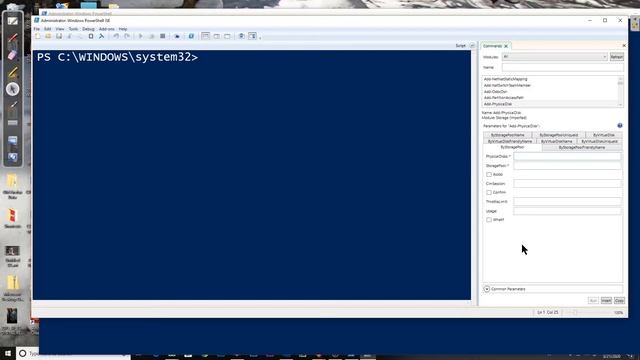Viewport: 640px width, 360px height.
Task: Click the Paste toolbar icon
Action: coord(91,36)
